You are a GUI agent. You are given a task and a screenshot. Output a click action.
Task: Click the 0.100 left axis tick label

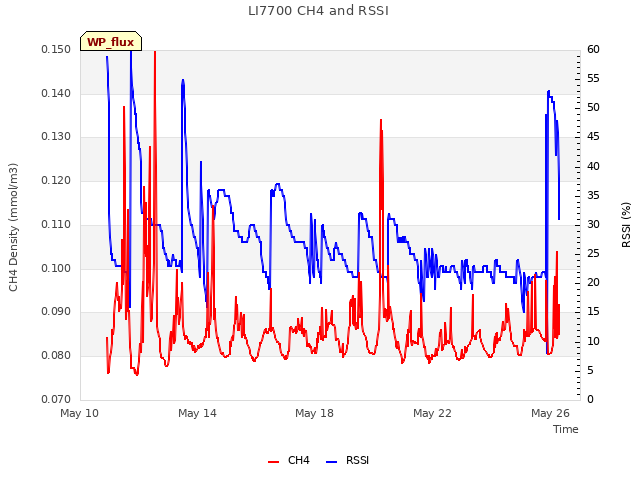pos(56,269)
